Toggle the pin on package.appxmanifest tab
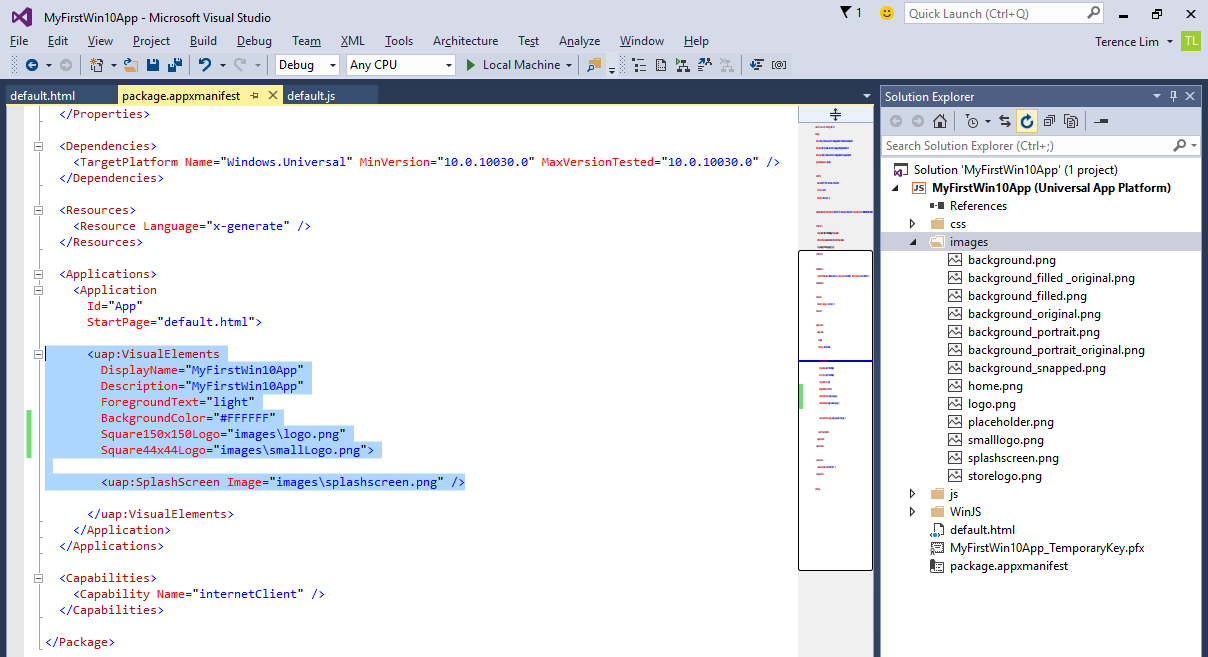Screen dimensions: 1208x657 click(x=254, y=96)
